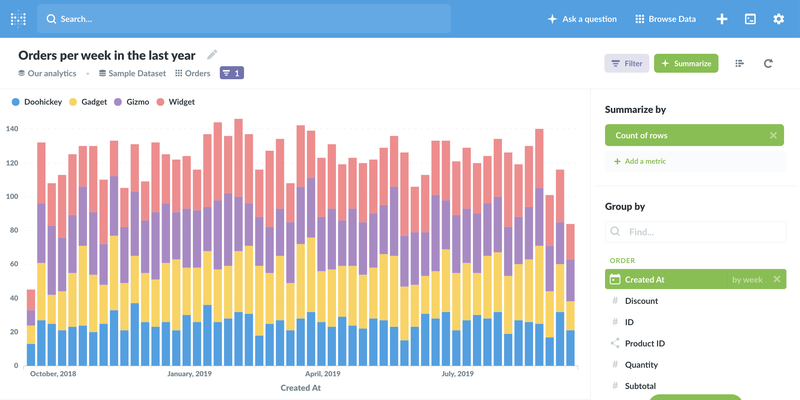Viewport: 800px width, 400px height.
Task: Open the row-view editor icon
Action: click(740, 63)
